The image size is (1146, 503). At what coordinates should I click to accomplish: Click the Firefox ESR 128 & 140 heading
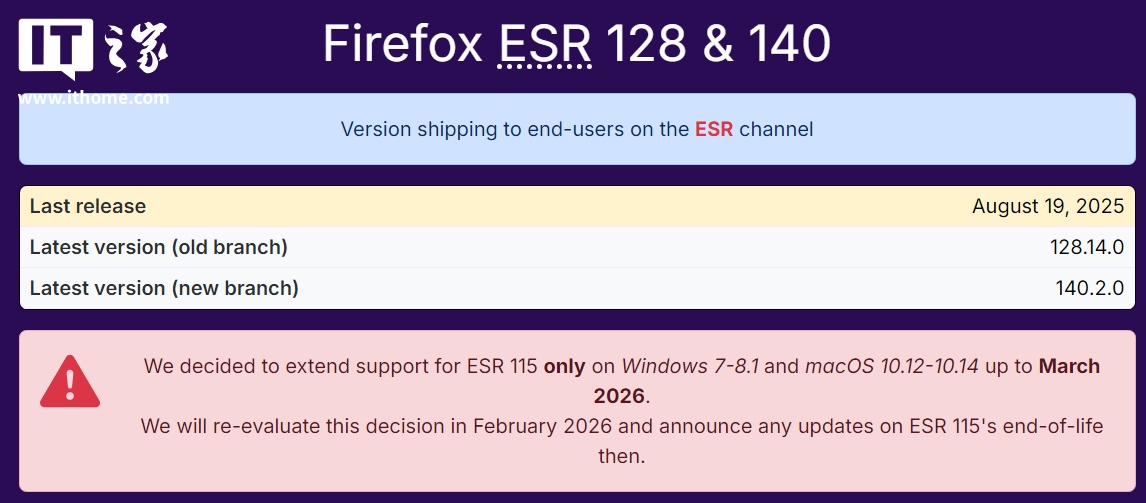click(577, 44)
